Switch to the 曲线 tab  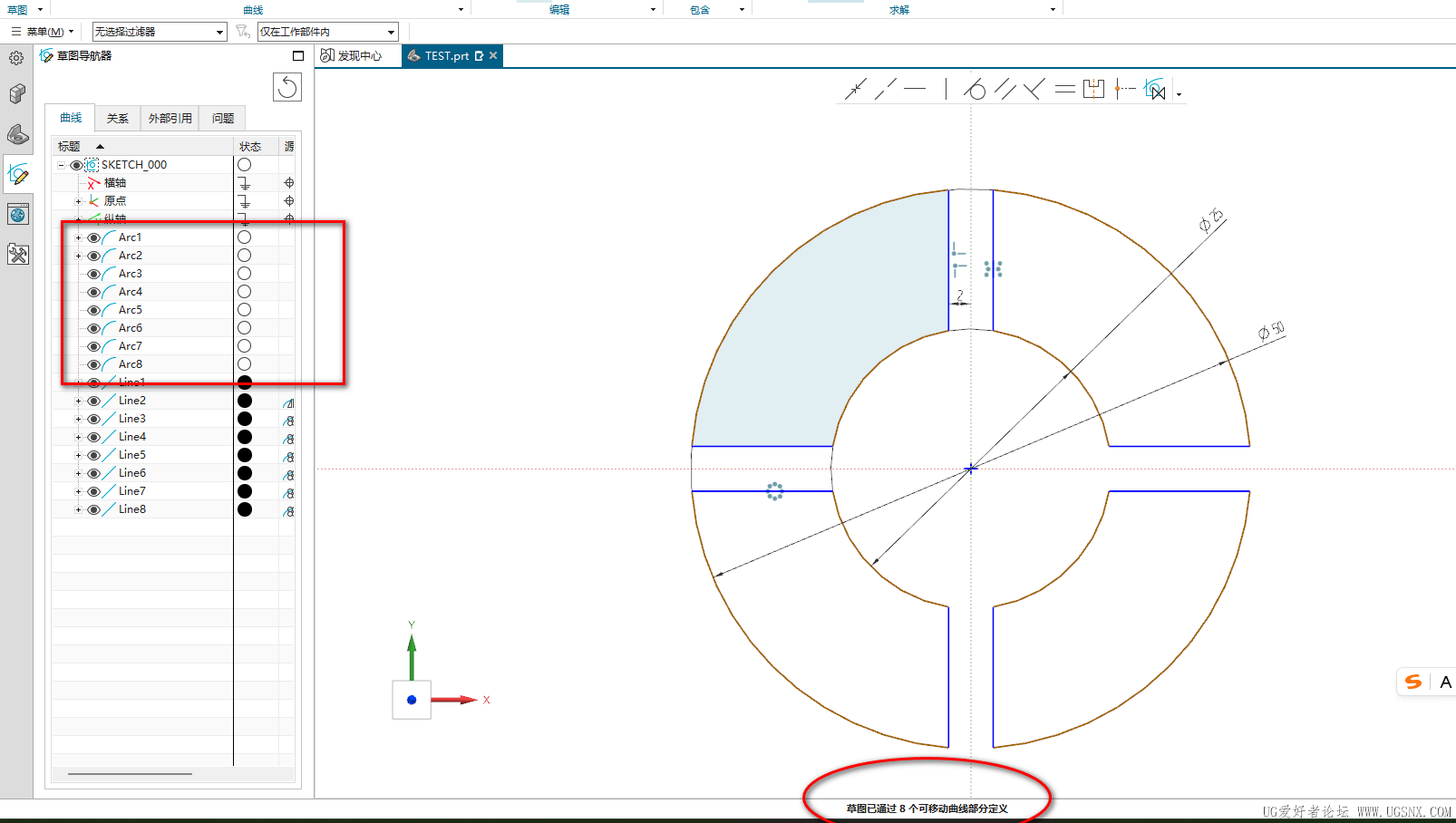71,118
